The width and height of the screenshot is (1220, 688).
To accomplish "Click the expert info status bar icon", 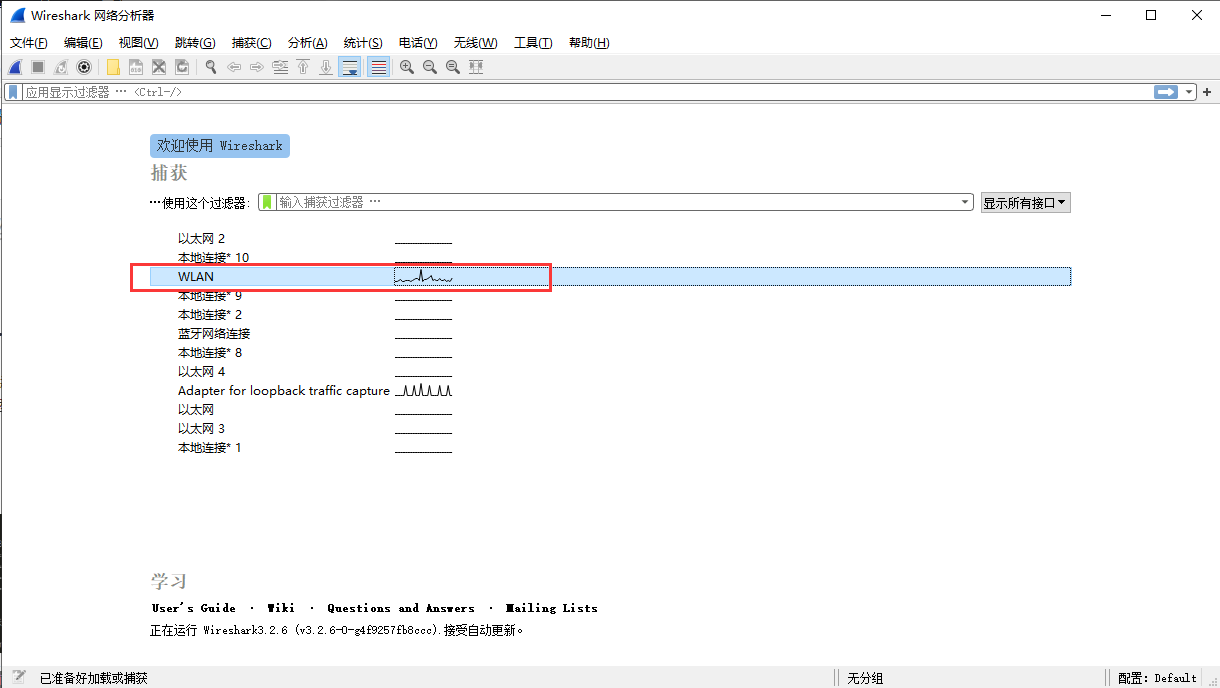I will (19, 677).
